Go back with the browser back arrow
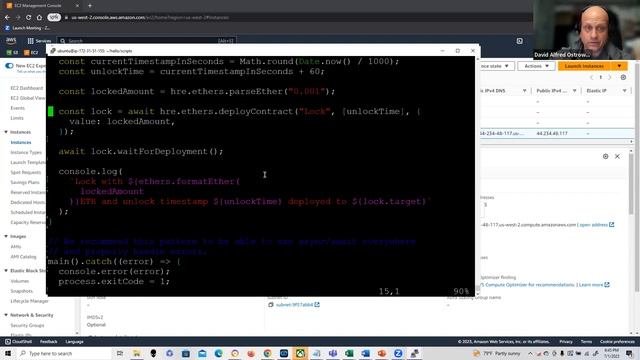This screenshot has height=360, width=640. (x=7, y=18)
